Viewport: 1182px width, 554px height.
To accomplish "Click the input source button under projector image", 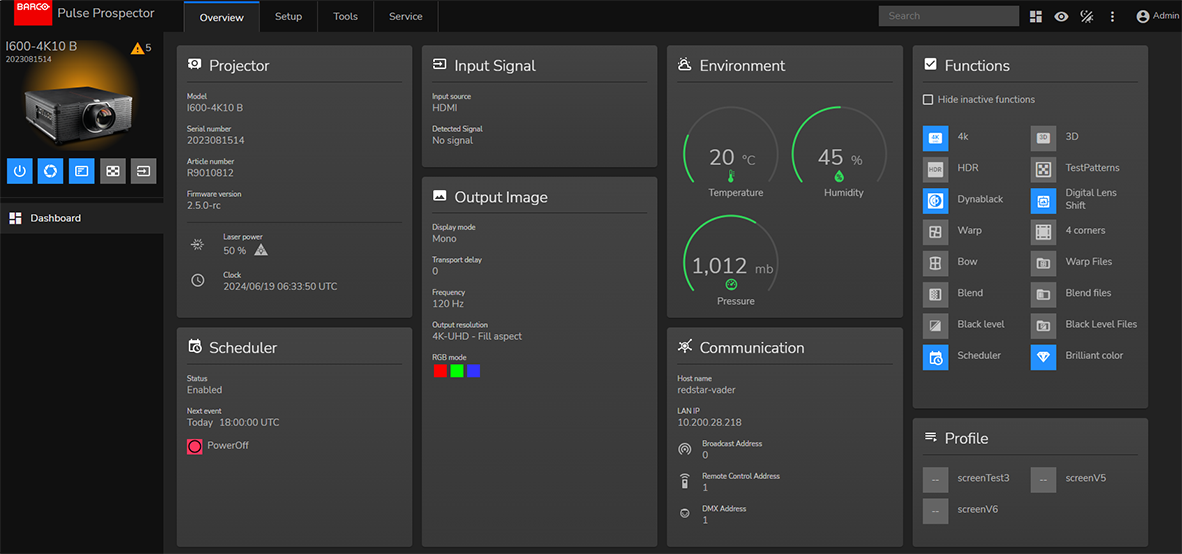I will click(144, 171).
